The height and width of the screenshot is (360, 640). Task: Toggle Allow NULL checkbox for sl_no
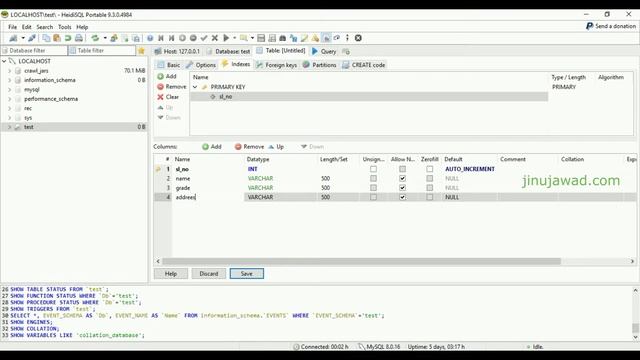coord(402,169)
